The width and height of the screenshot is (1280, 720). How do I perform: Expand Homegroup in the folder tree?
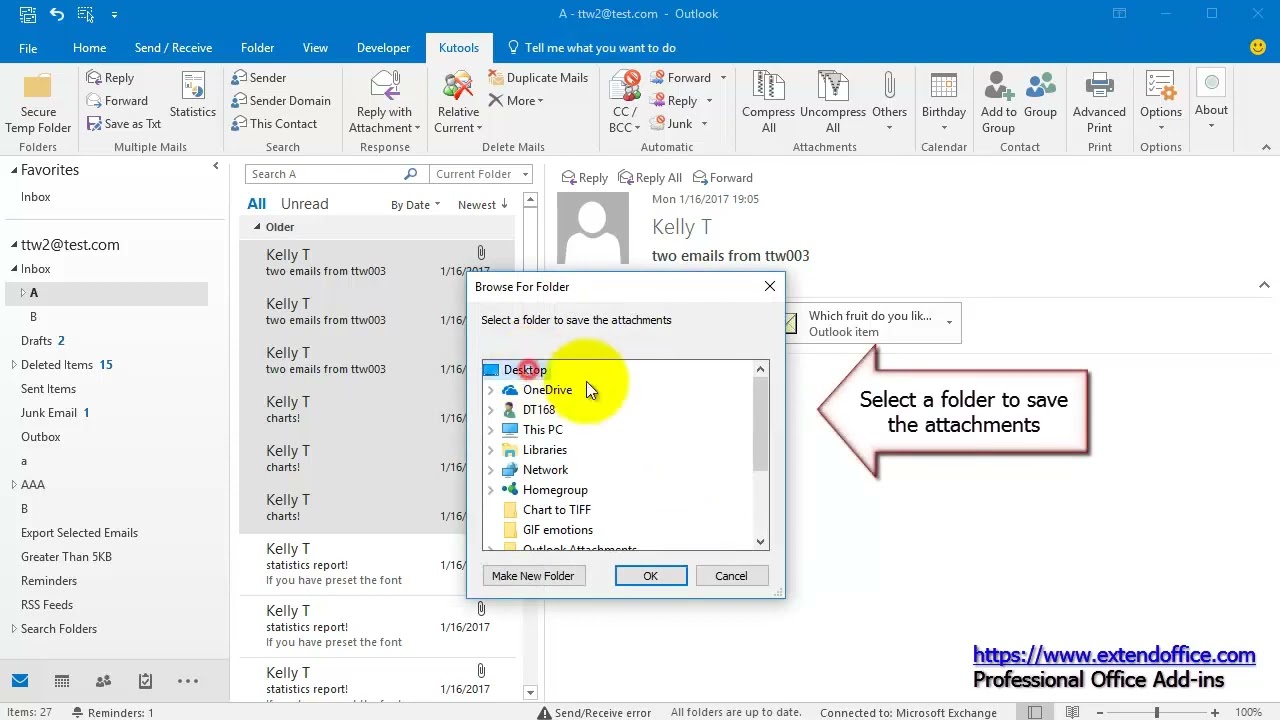coord(491,490)
